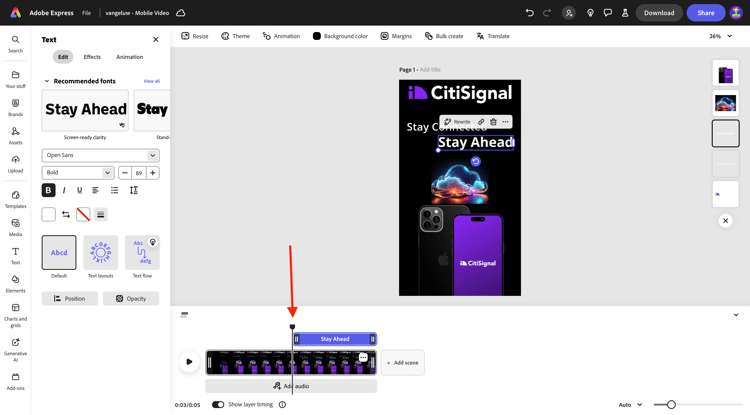
Task: Click the Share button
Action: tap(706, 13)
